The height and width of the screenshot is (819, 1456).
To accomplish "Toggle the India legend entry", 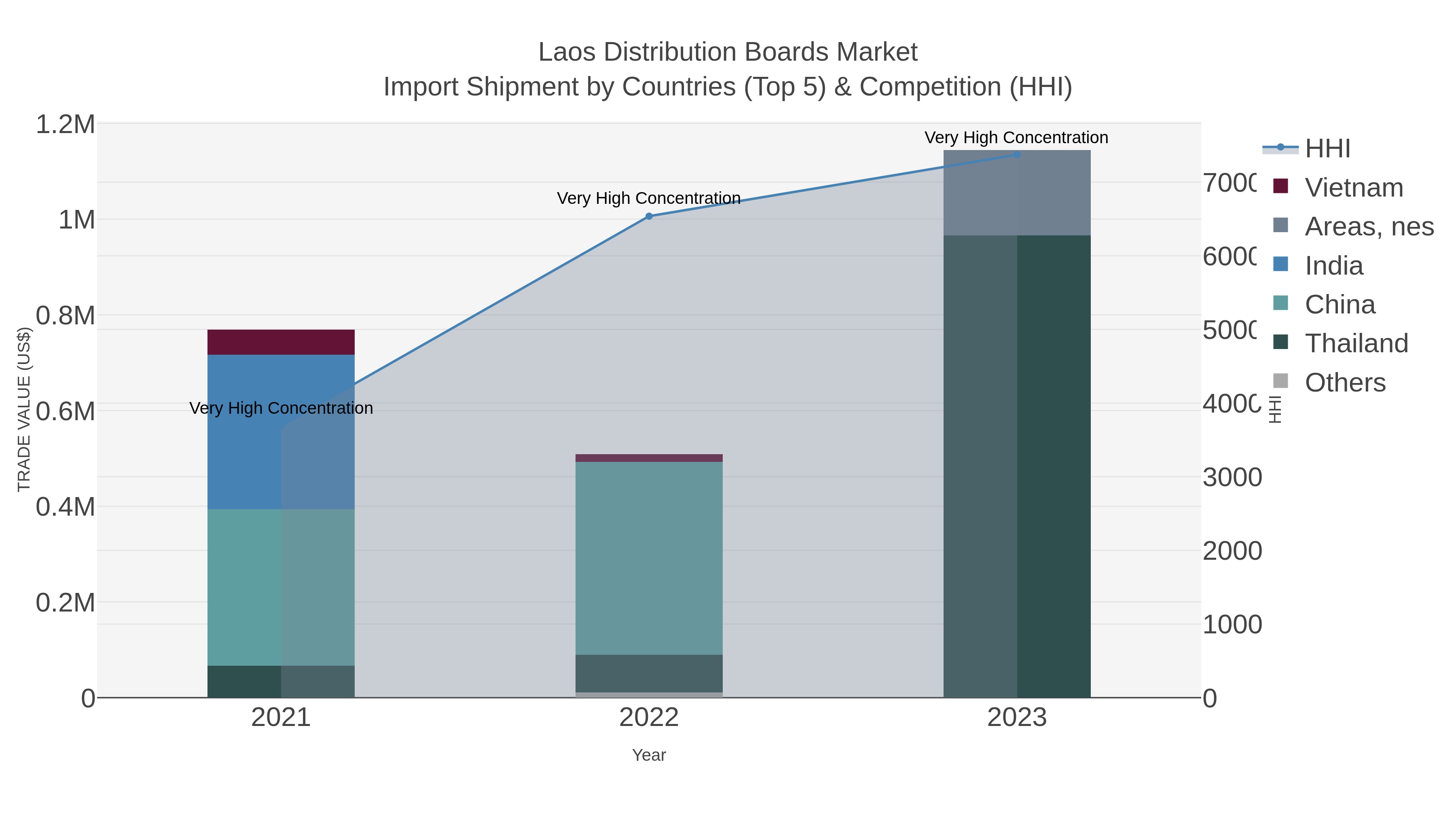I will (x=1318, y=265).
